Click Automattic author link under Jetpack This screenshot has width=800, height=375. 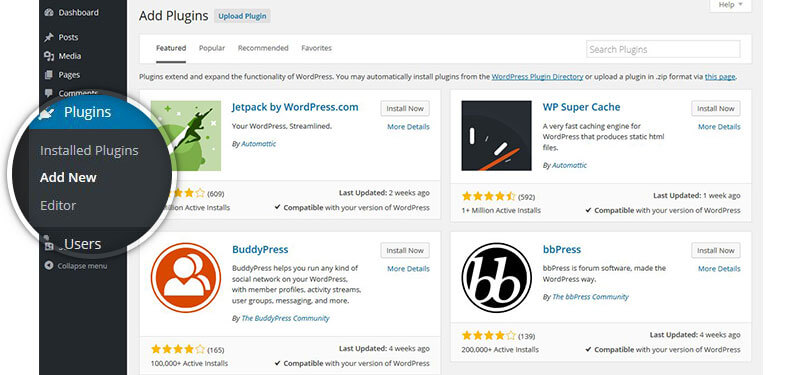[x=258, y=144]
